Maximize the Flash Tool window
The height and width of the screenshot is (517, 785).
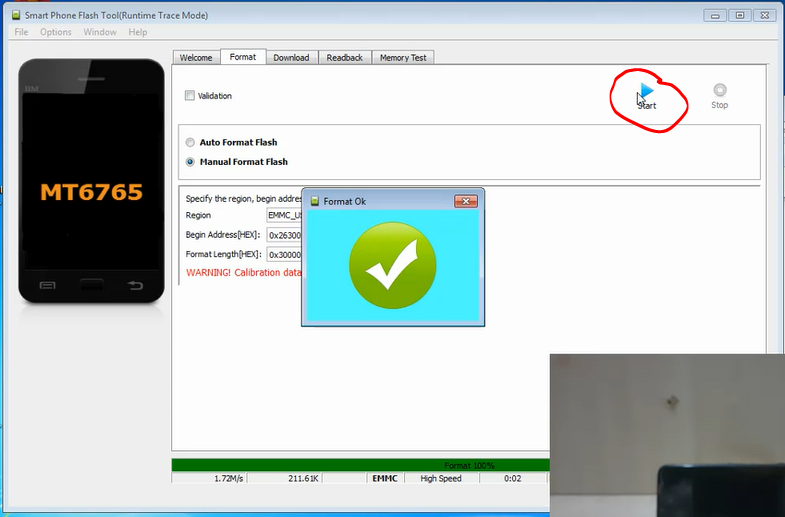[x=740, y=16]
